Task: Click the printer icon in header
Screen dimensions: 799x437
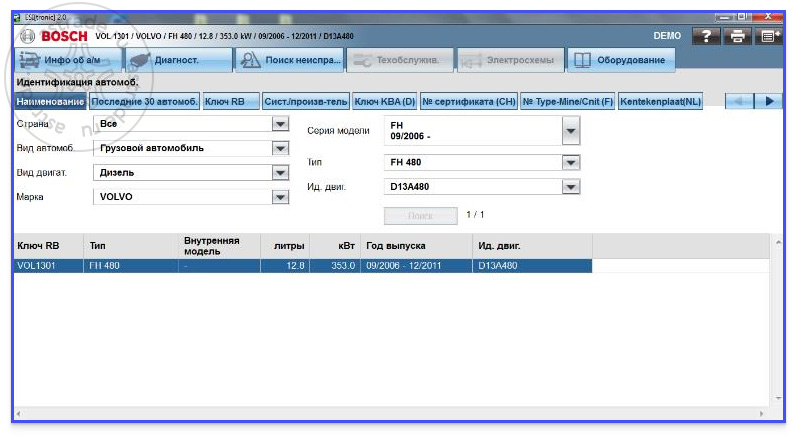Action: (737, 36)
